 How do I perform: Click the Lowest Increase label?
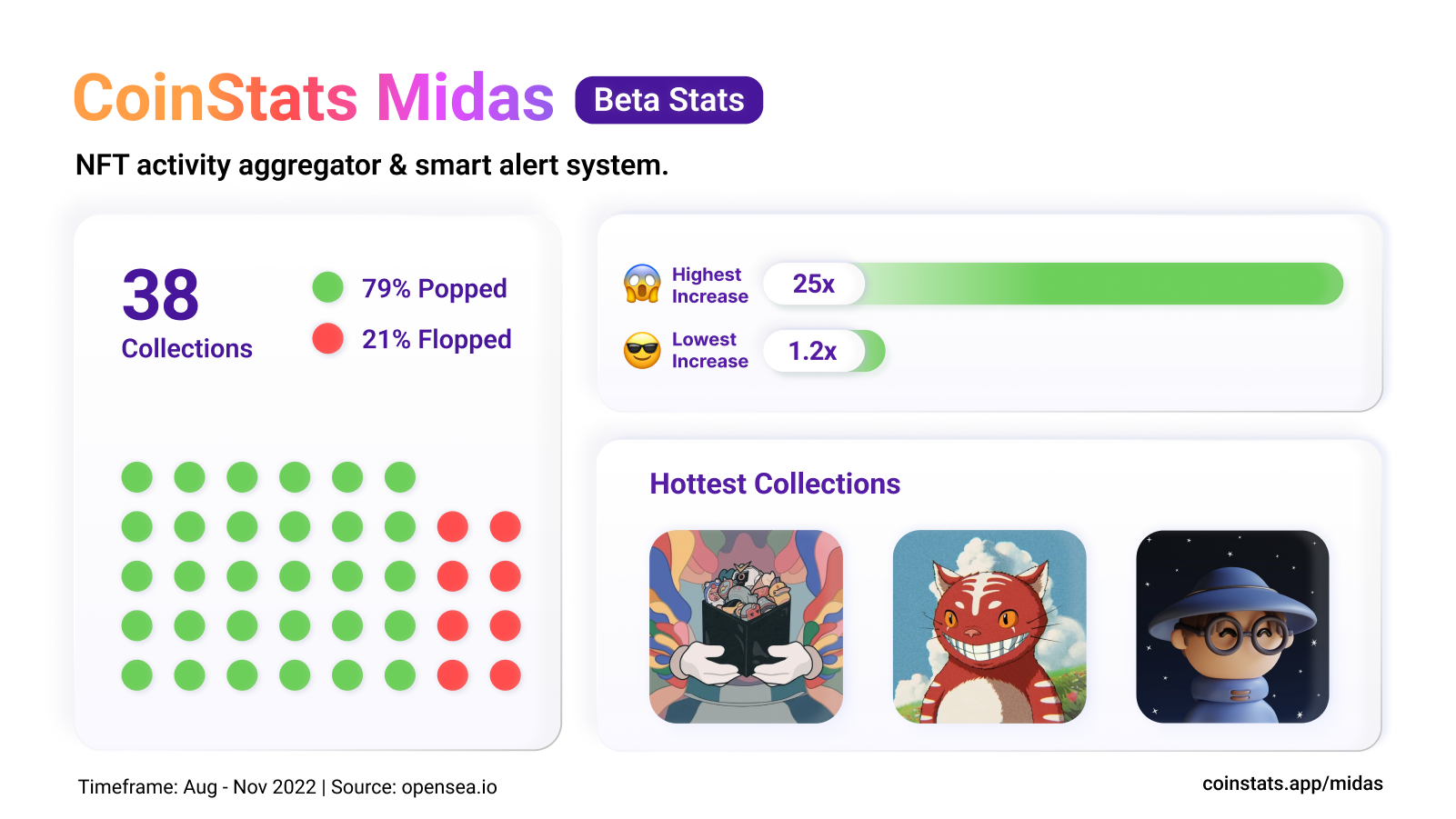pyautogui.click(x=710, y=350)
